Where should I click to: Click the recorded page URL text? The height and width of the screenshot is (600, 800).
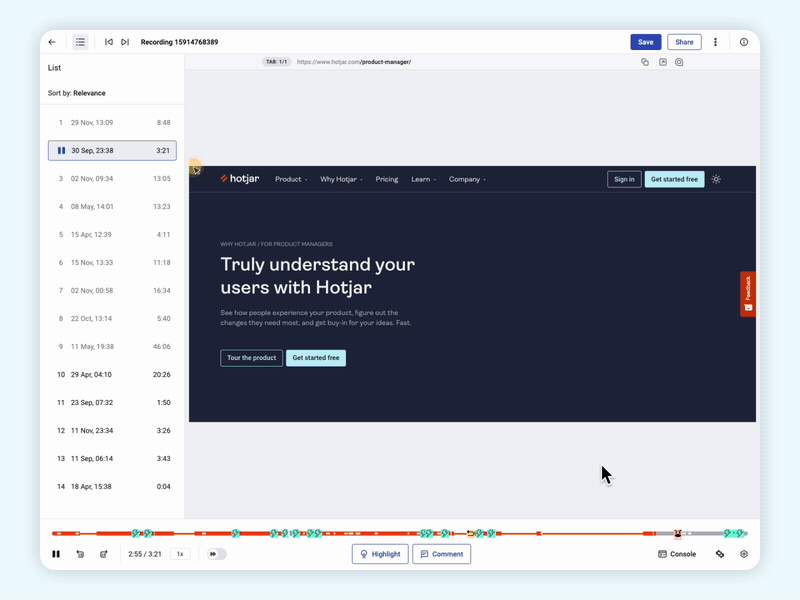click(354, 62)
